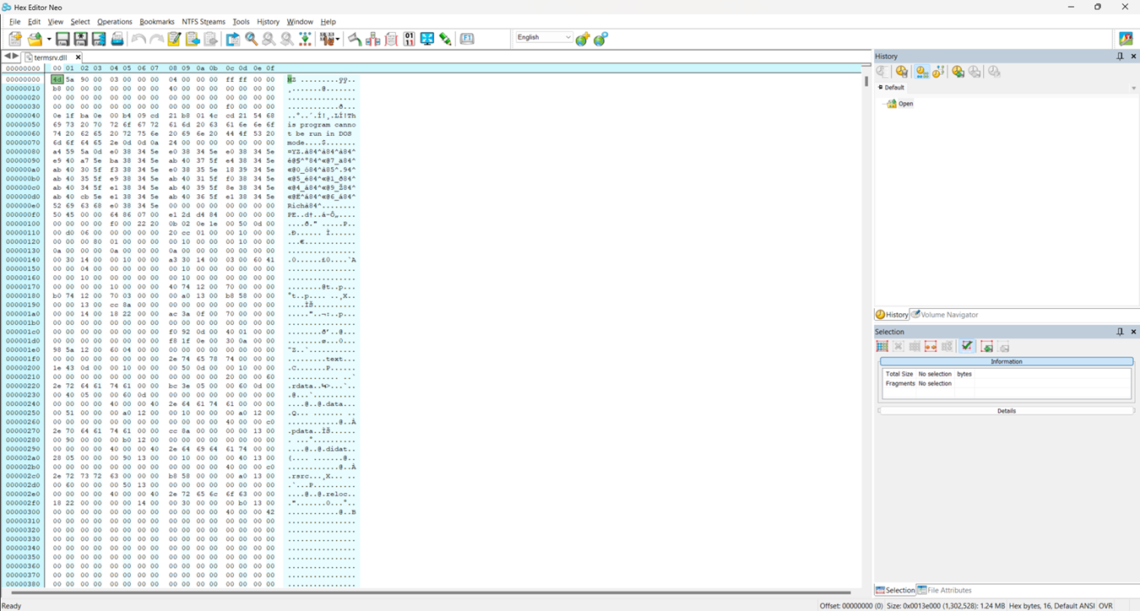
Task: Expand the dropdown arrow next to the Open icon
Action: (x=46, y=37)
